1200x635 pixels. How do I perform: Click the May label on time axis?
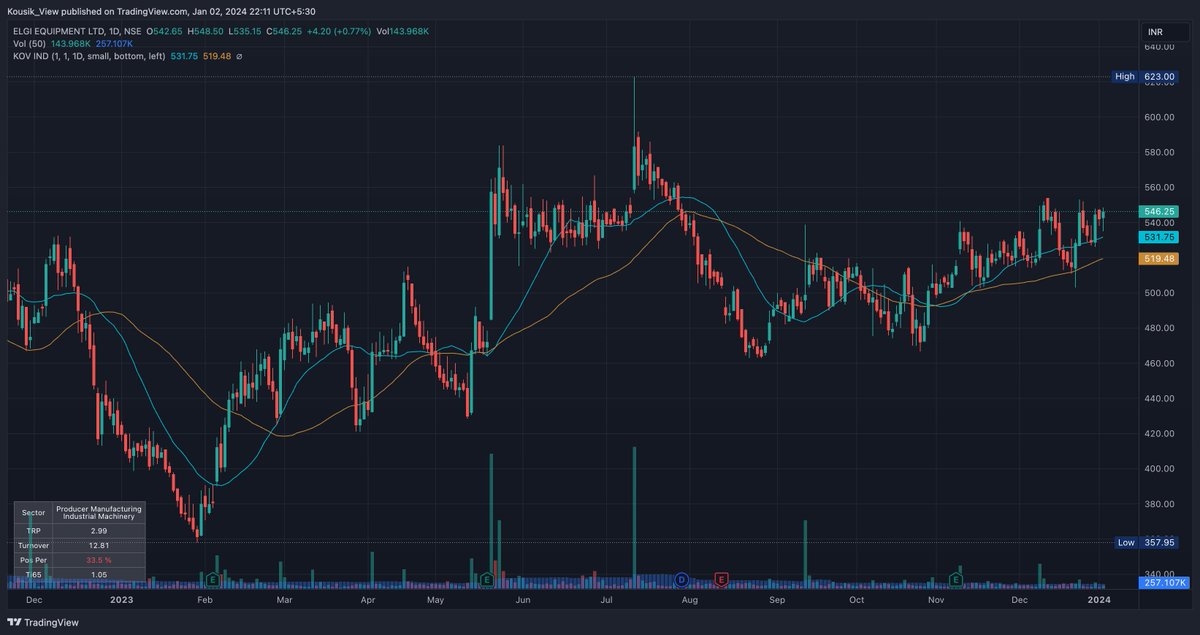click(x=435, y=600)
